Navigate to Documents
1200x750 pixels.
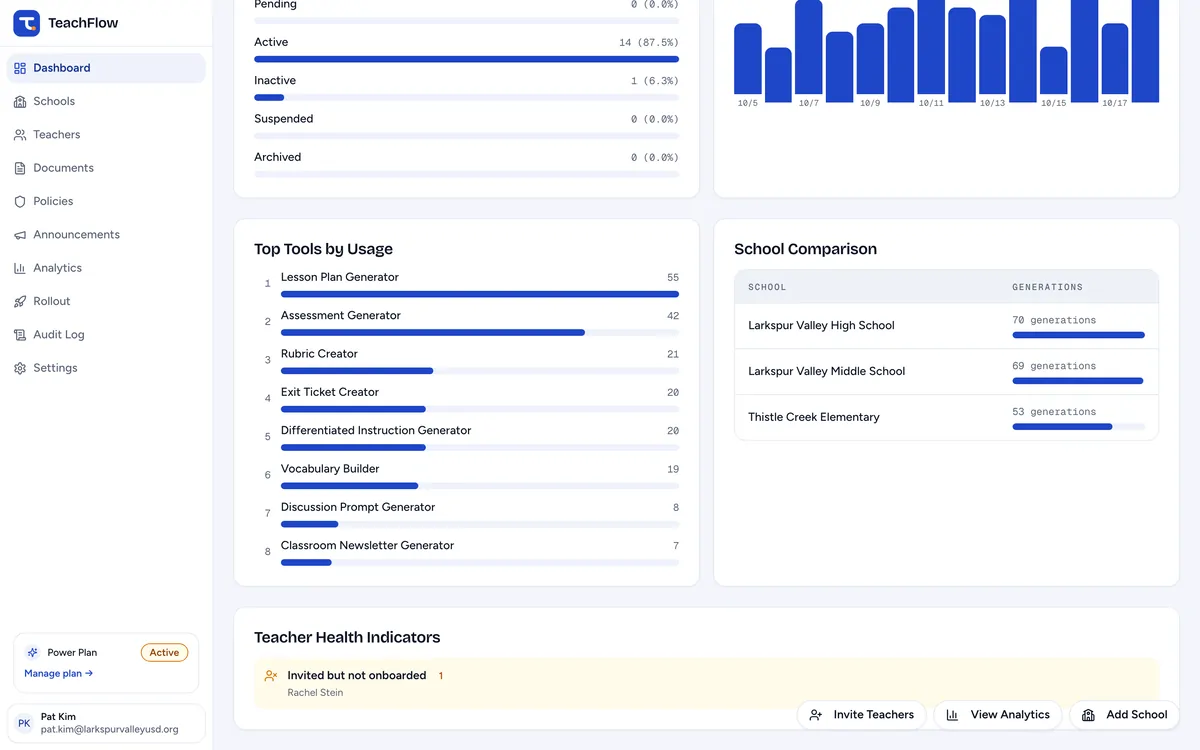[106, 168]
